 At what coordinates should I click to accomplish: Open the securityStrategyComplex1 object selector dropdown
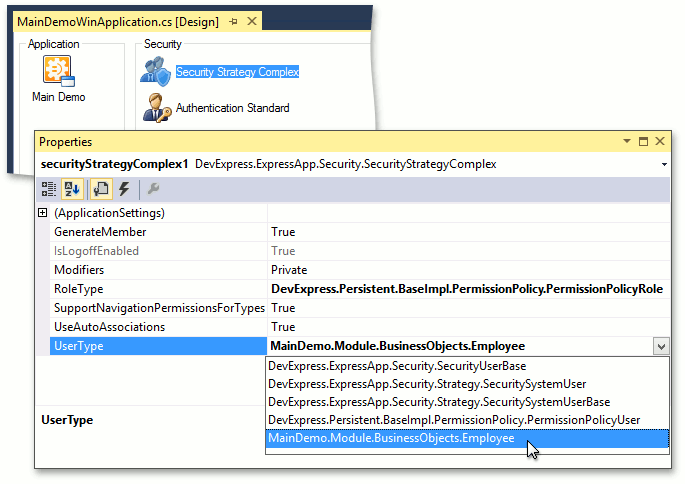(x=664, y=165)
